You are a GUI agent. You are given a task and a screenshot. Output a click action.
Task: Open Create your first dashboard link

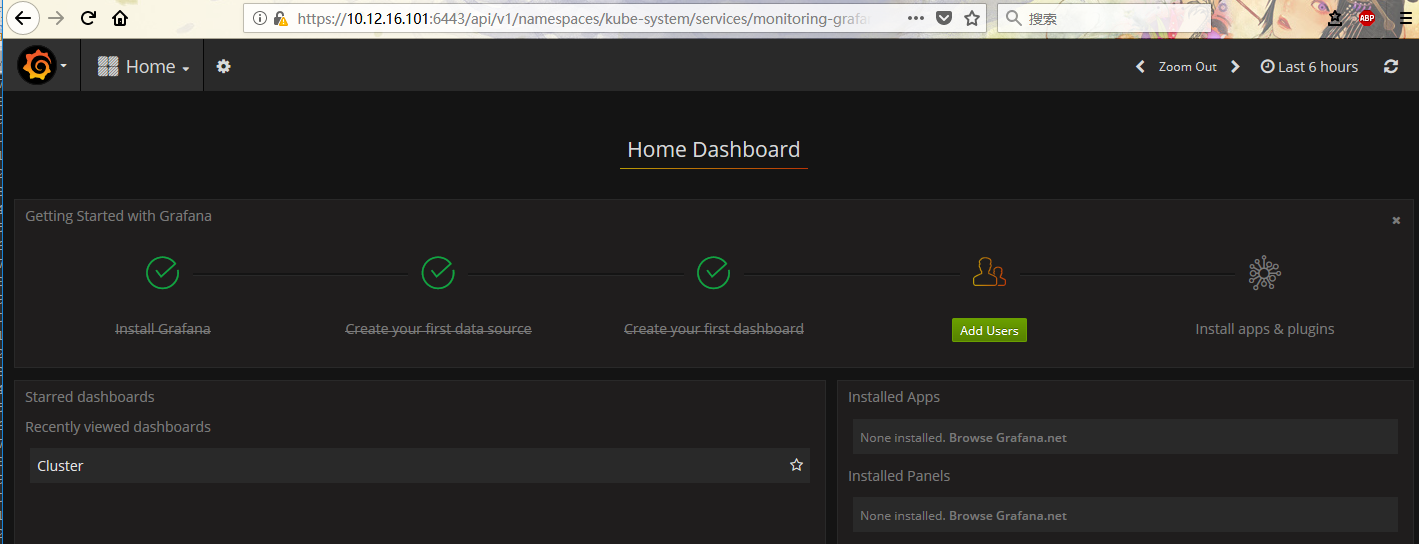(713, 329)
